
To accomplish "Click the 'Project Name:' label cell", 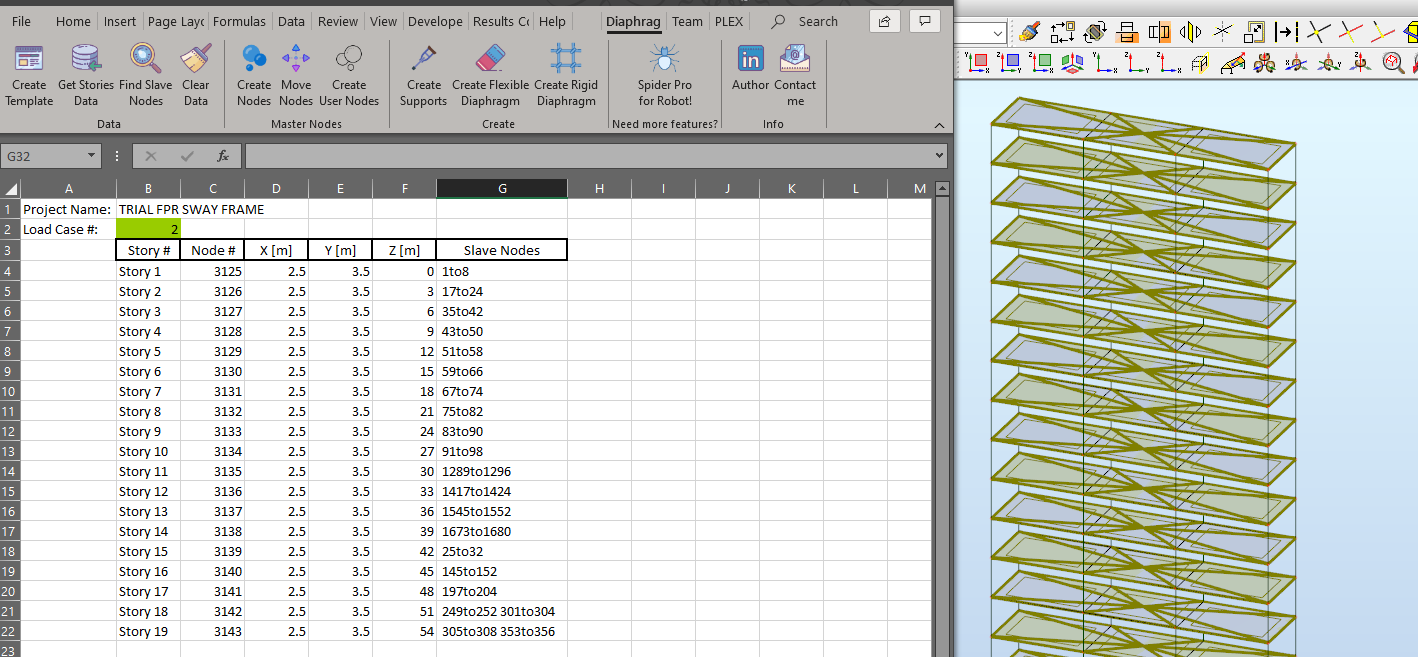I will pyautogui.click(x=68, y=209).
